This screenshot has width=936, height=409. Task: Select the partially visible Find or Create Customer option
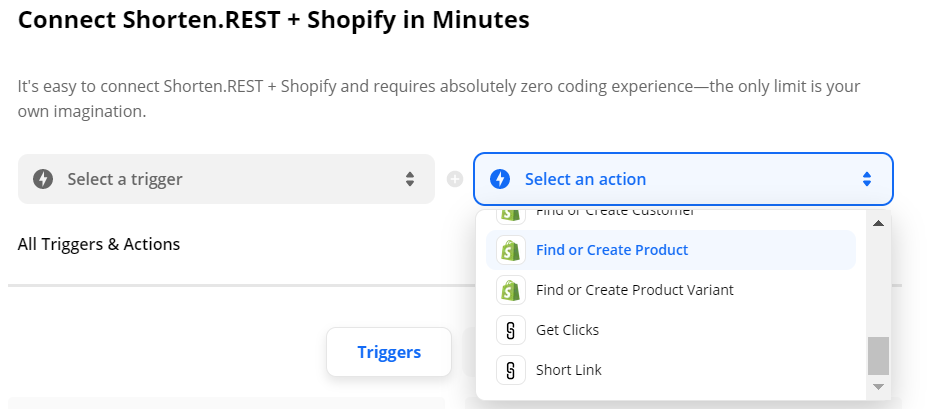(671, 215)
